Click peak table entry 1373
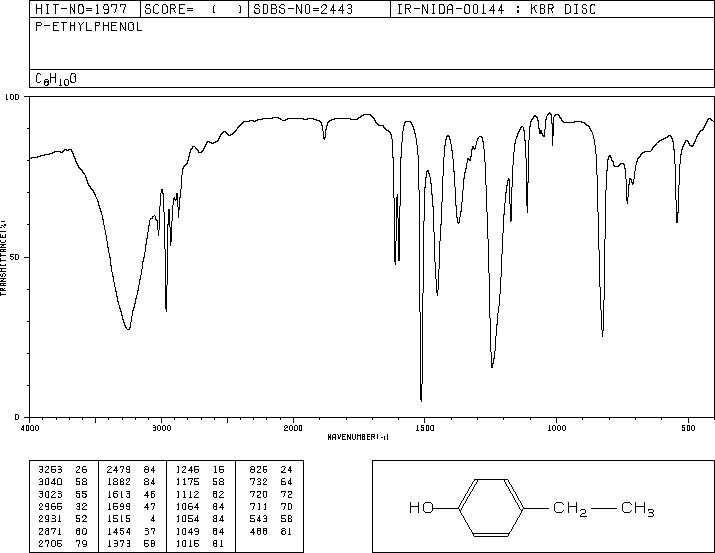 (119, 544)
